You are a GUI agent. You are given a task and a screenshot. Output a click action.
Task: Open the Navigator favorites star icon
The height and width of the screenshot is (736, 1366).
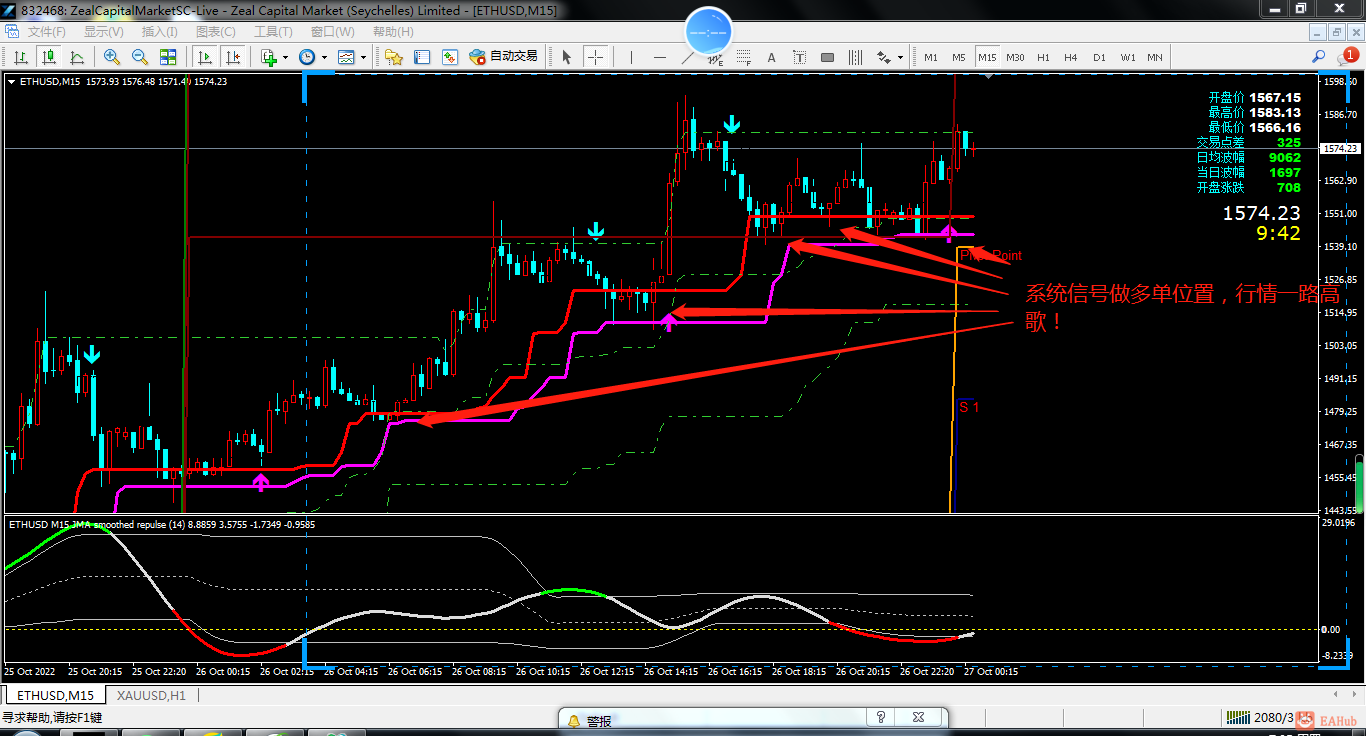click(x=393, y=57)
